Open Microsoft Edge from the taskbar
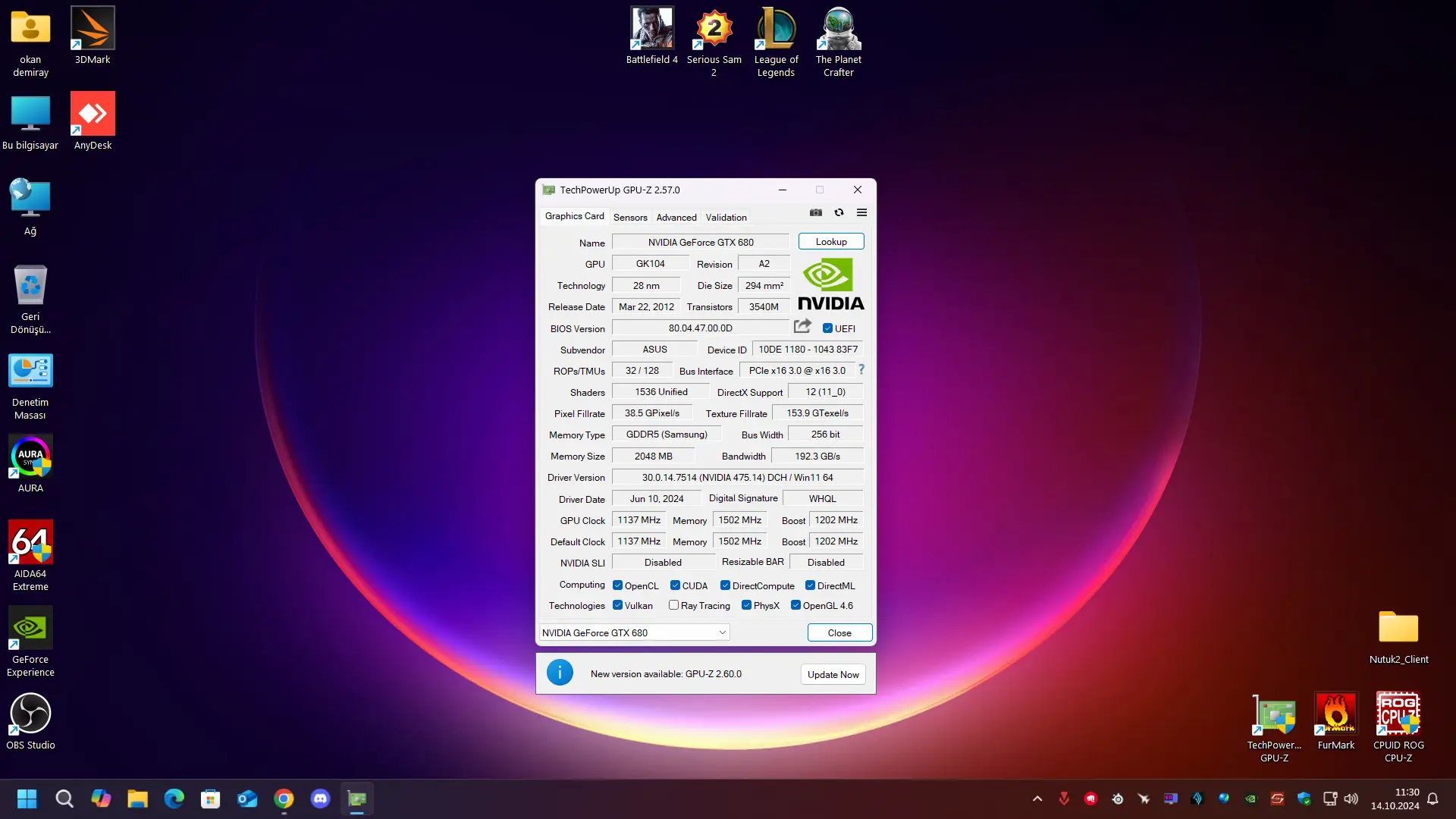The width and height of the screenshot is (1456, 819). coord(174,799)
